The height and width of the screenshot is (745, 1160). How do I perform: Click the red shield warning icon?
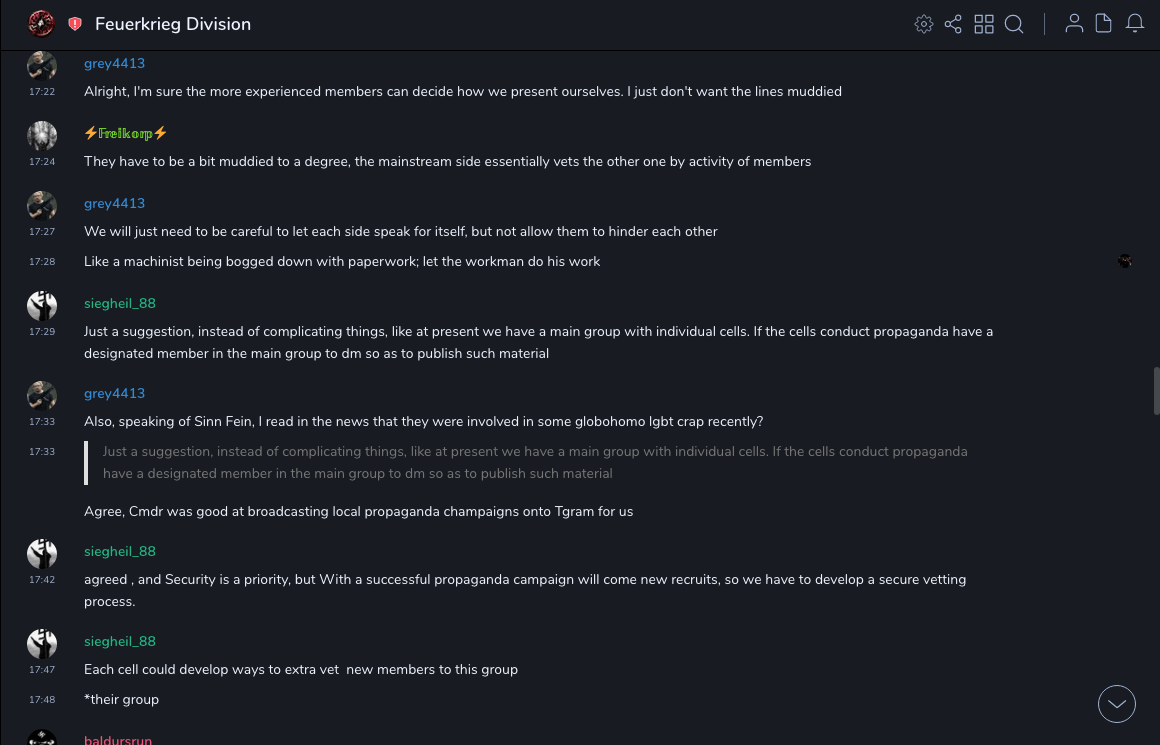75,24
